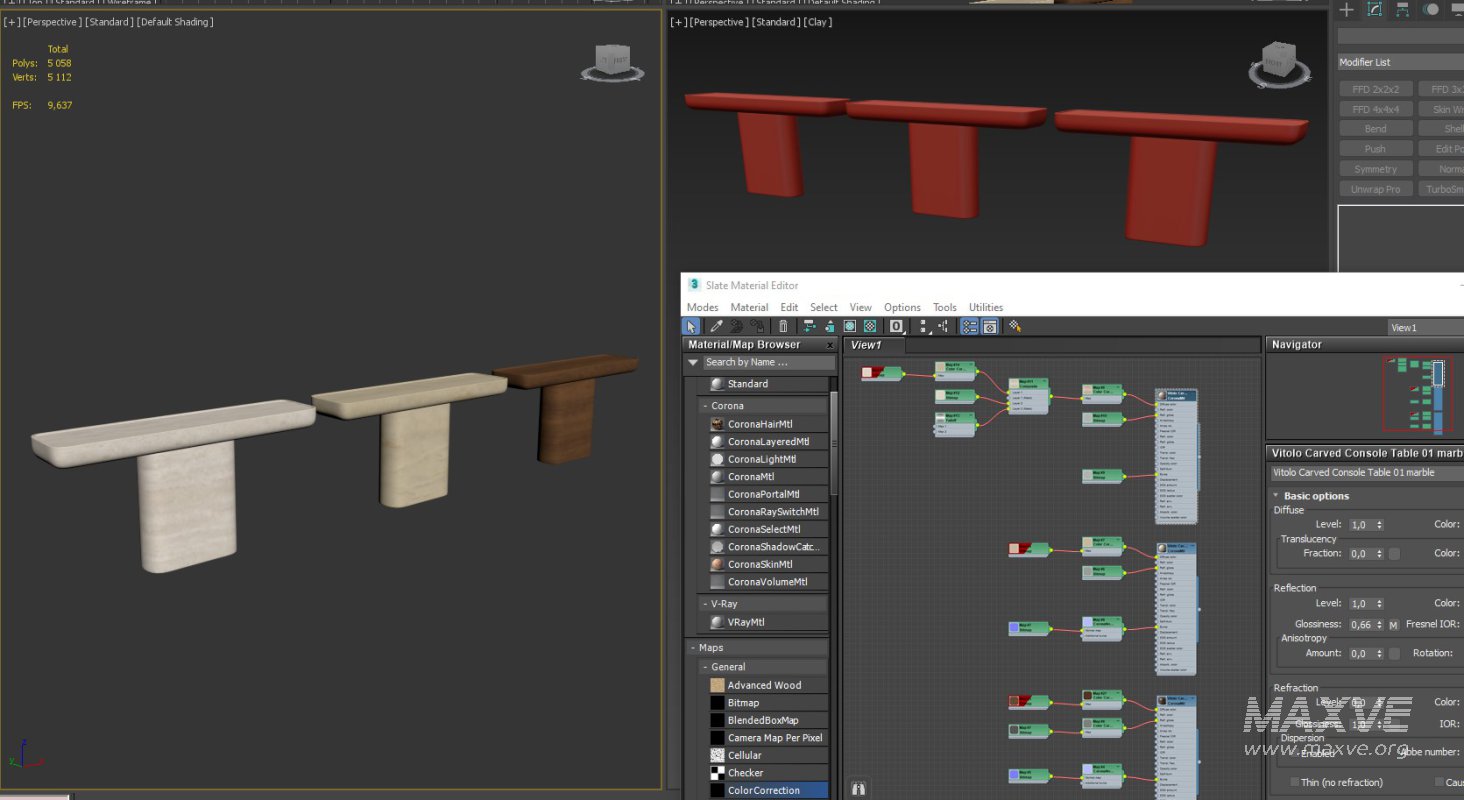1464x800 pixels.
Task: Click the Unwrap Pro modifier button
Action: pyautogui.click(x=1376, y=189)
